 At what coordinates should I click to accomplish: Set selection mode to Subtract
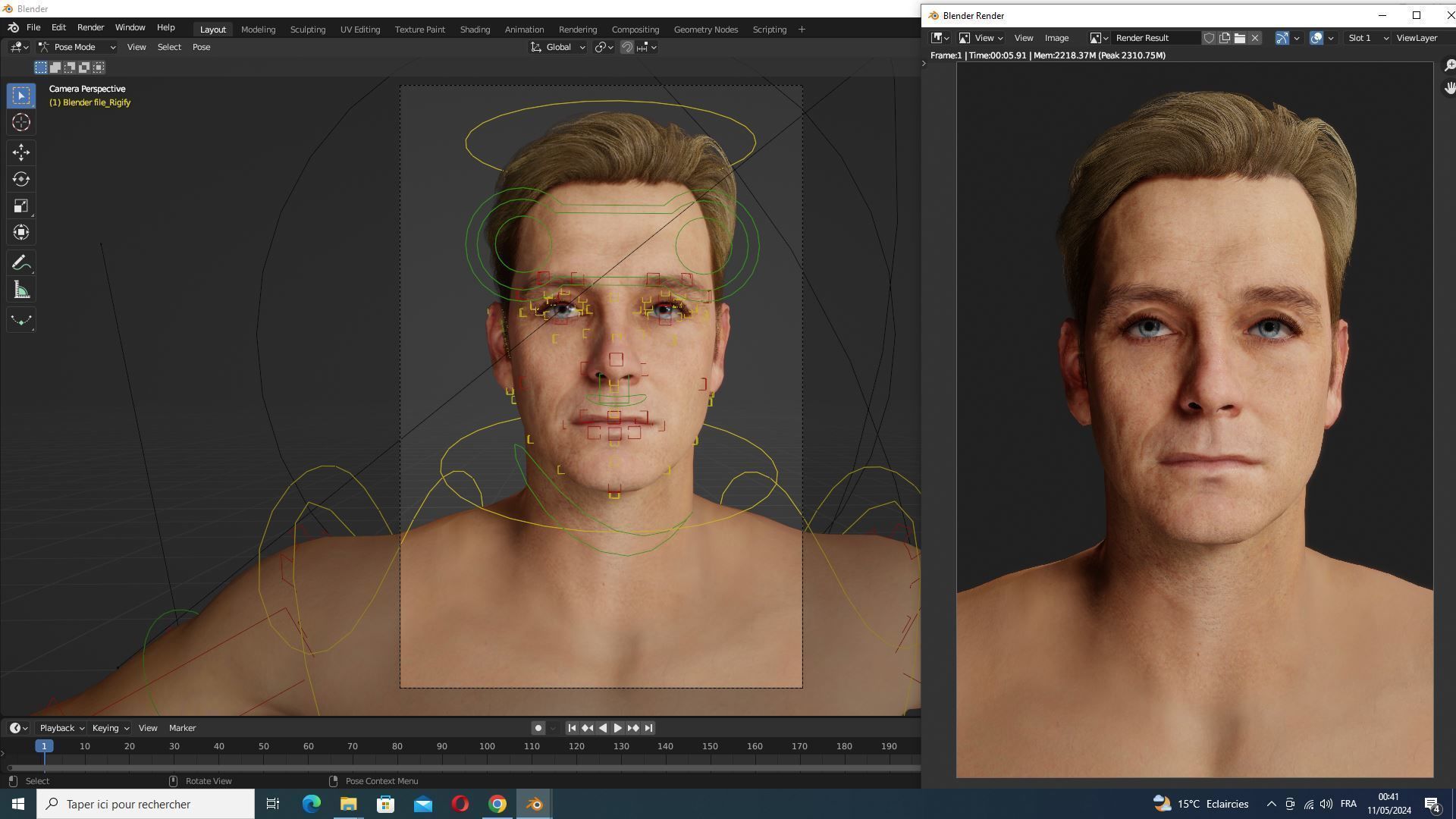tap(70, 67)
